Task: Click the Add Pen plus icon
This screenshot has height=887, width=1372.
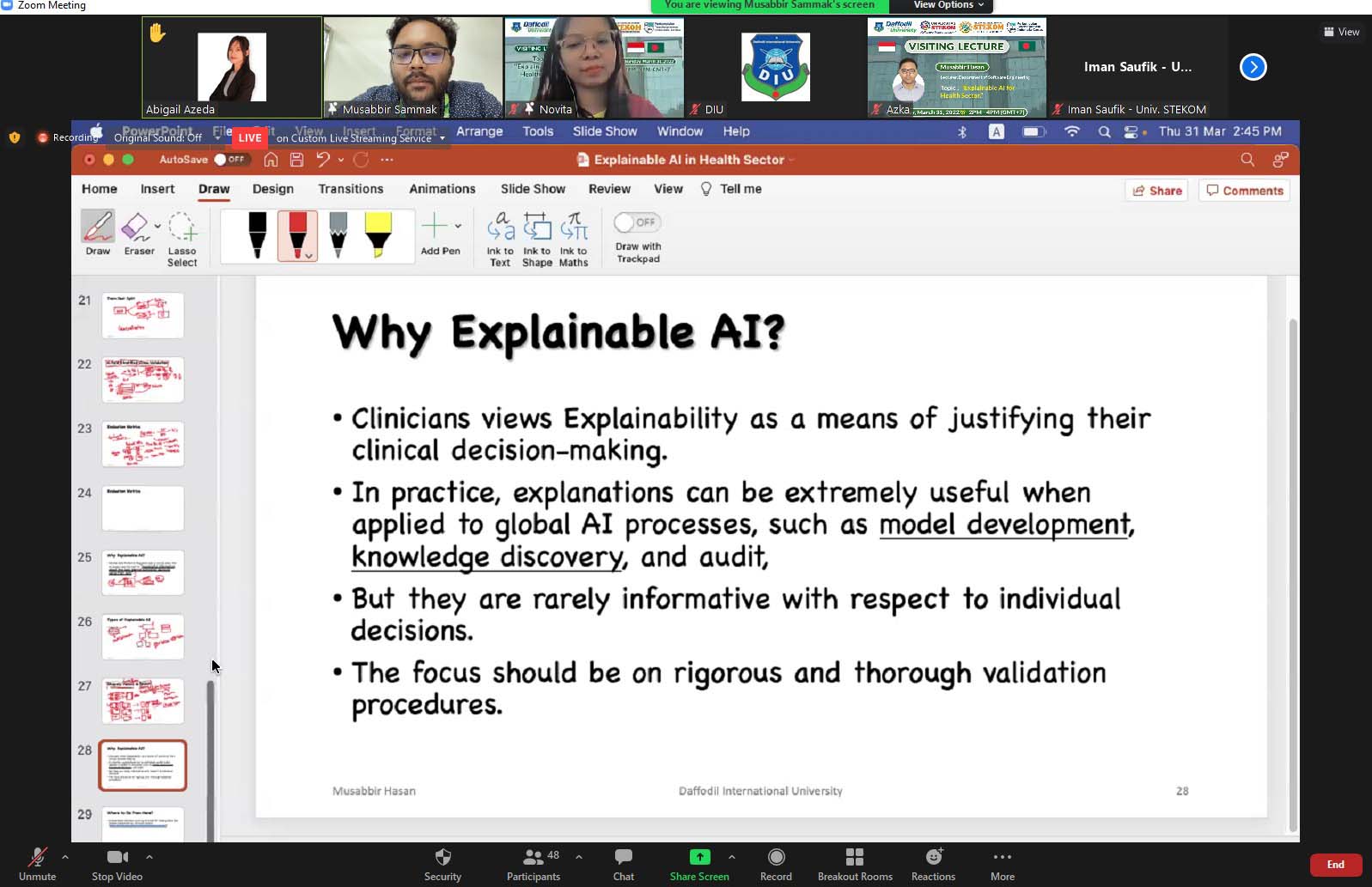Action: click(435, 226)
